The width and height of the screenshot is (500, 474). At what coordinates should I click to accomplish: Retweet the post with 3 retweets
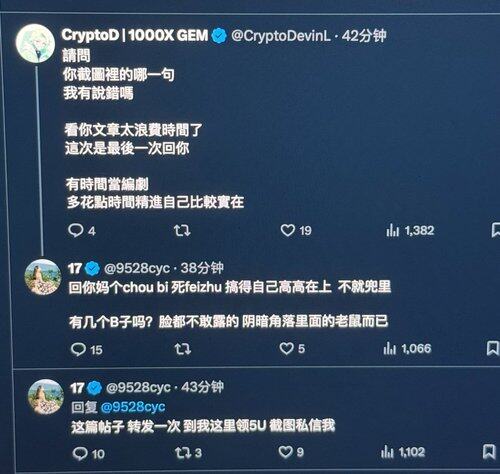click(x=188, y=453)
